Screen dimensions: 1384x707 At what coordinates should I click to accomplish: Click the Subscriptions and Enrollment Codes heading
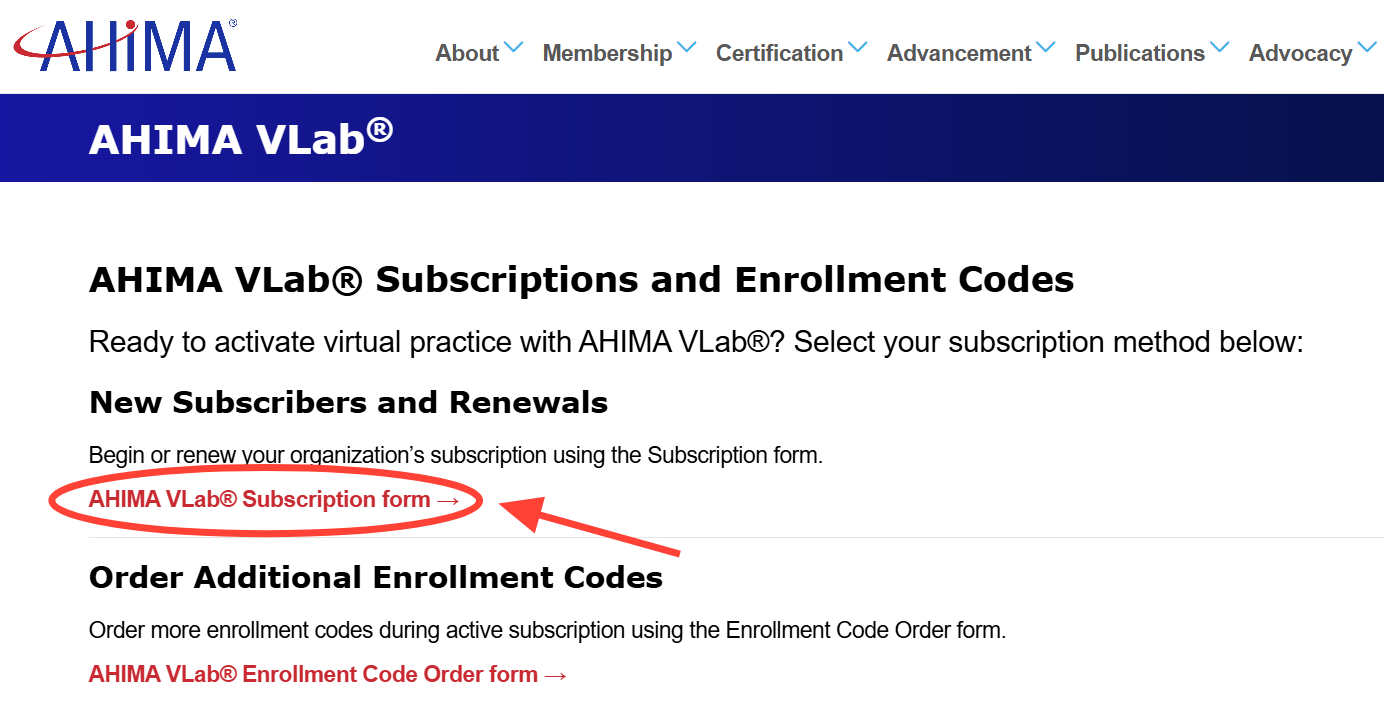point(581,280)
